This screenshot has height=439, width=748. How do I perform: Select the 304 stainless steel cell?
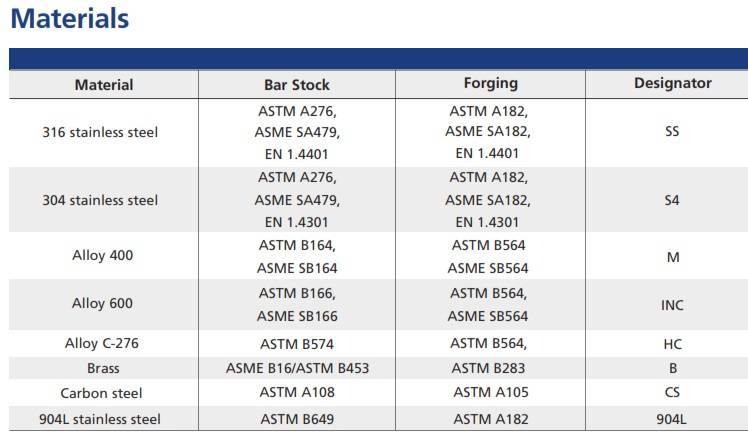(100, 200)
